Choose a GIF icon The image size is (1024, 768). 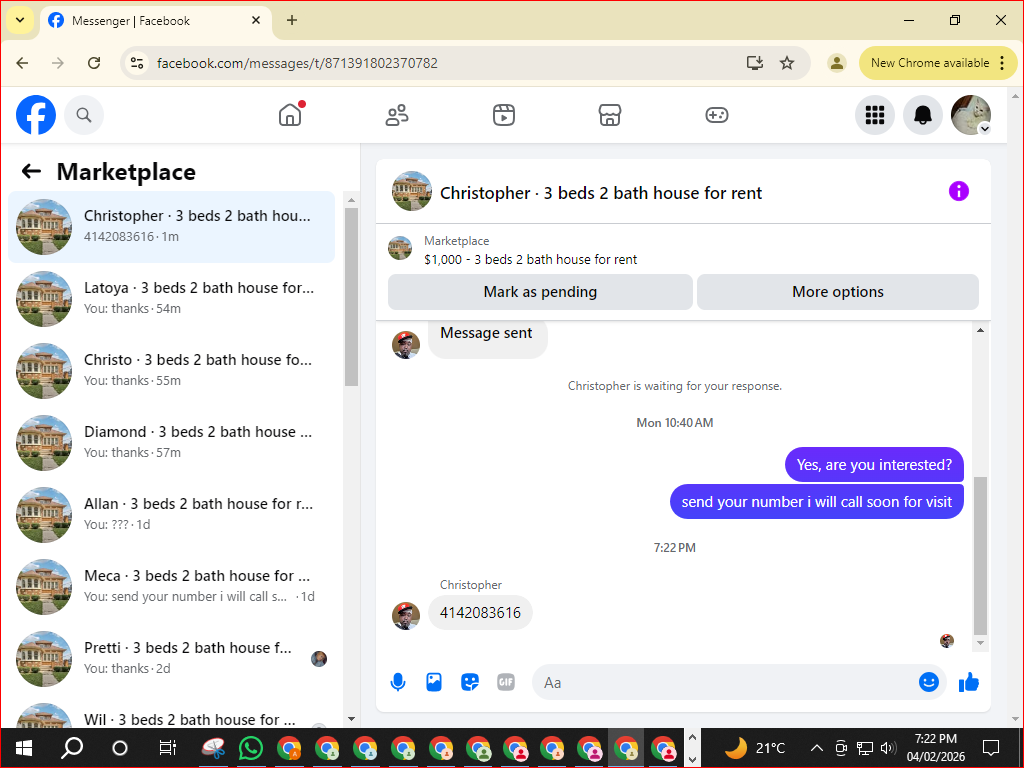pyautogui.click(x=505, y=682)
